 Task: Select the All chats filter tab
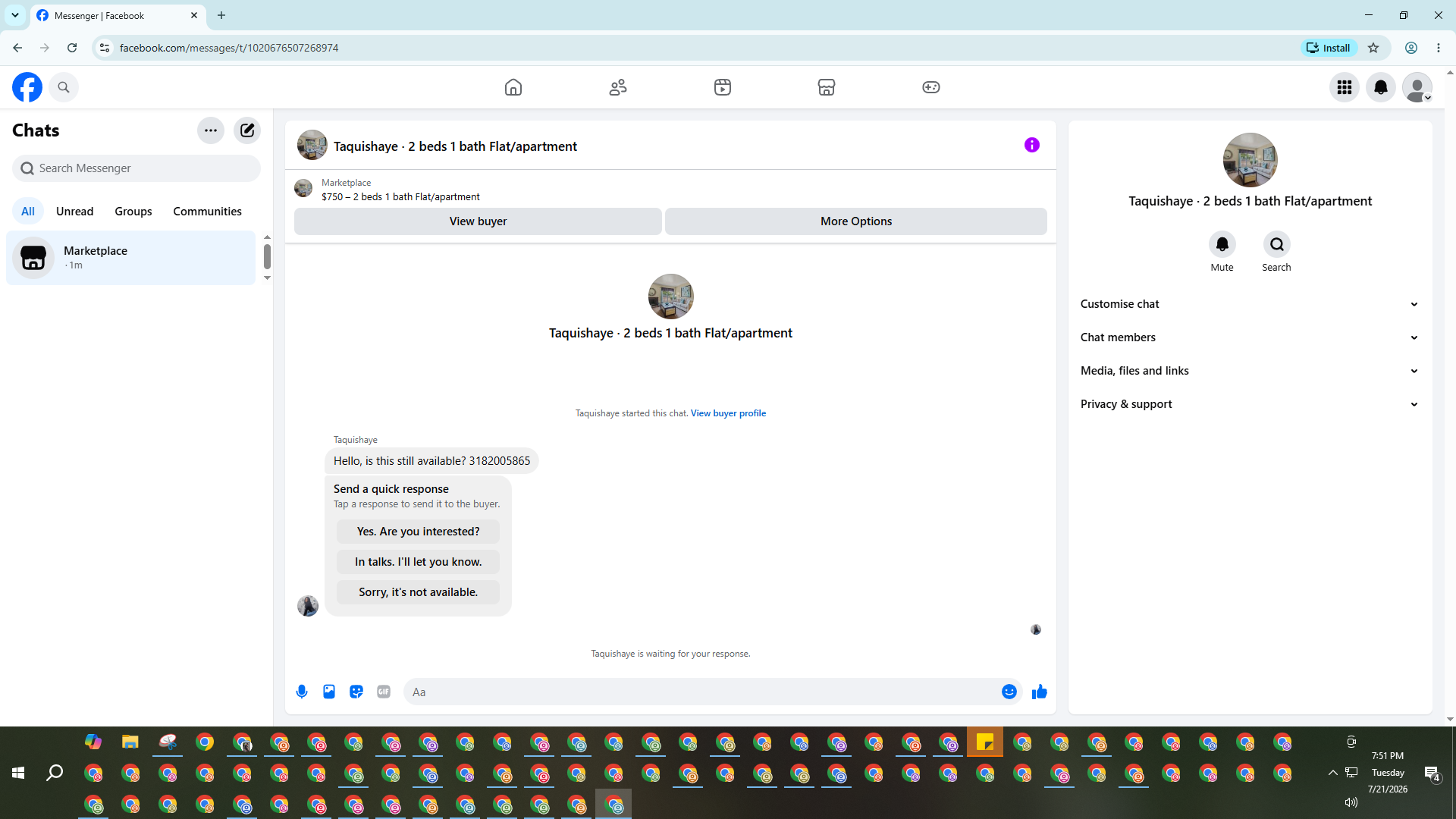(28, 212)
